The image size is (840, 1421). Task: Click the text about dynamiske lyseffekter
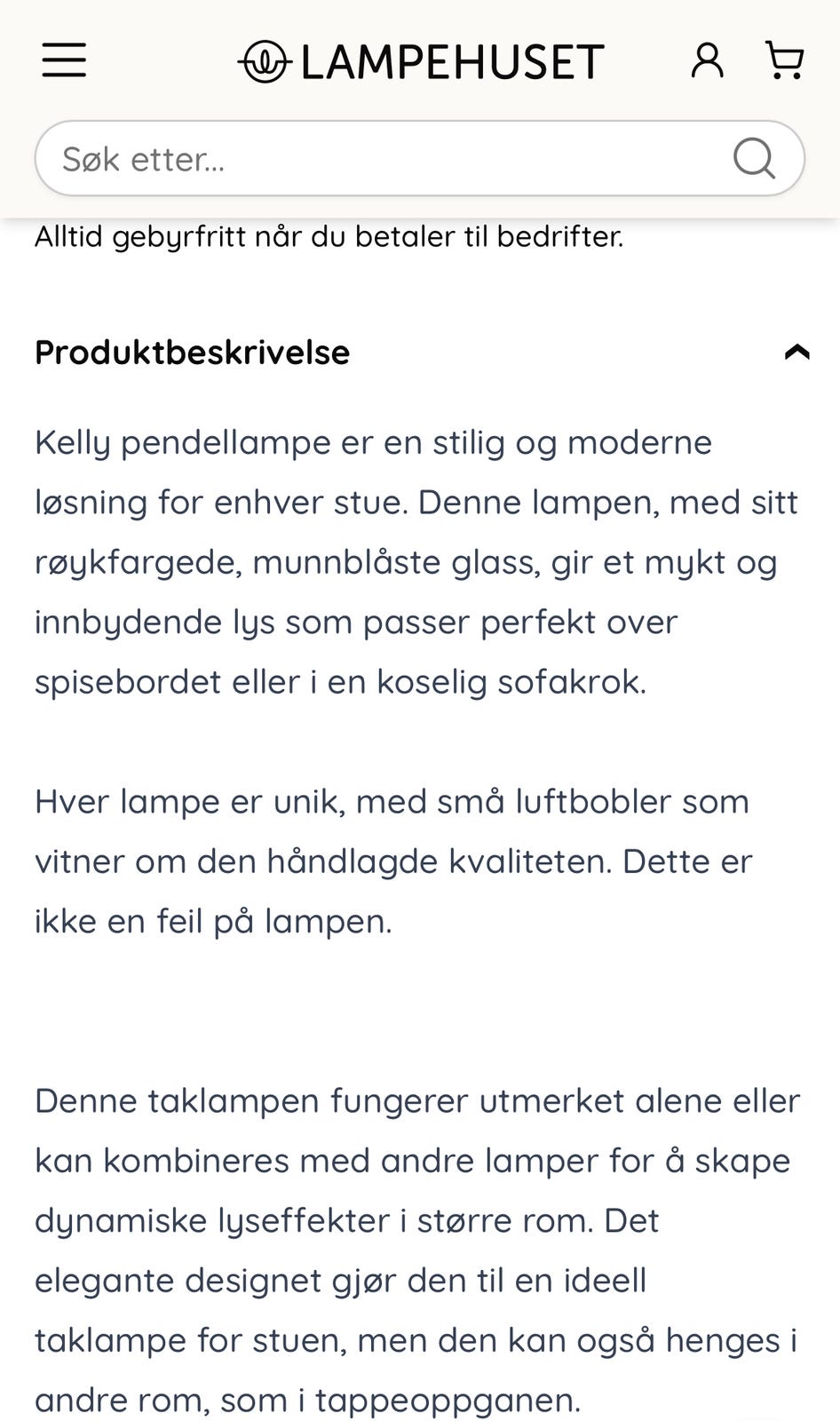tap(346, 1219)
